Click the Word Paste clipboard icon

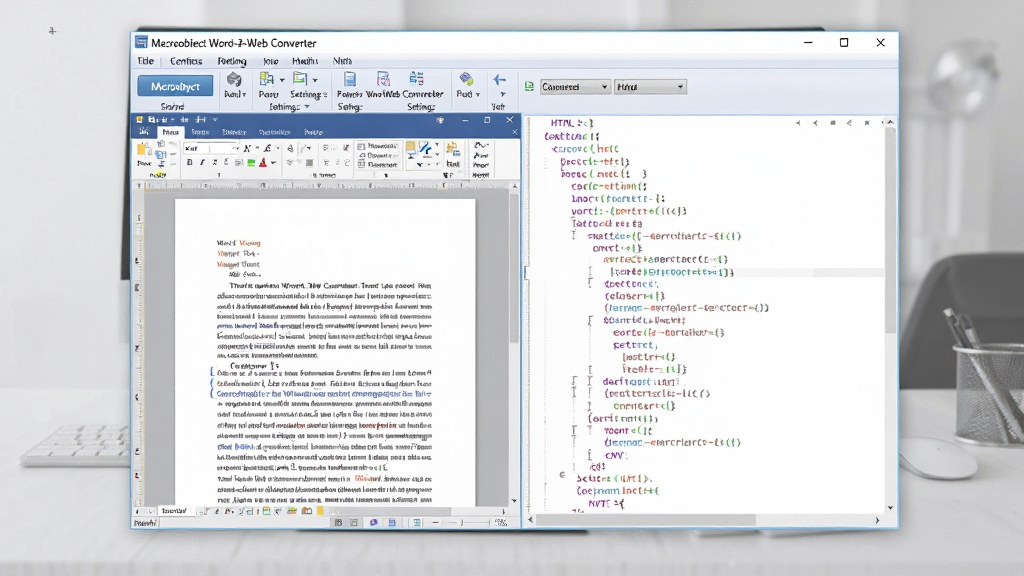tap(144, 150)
